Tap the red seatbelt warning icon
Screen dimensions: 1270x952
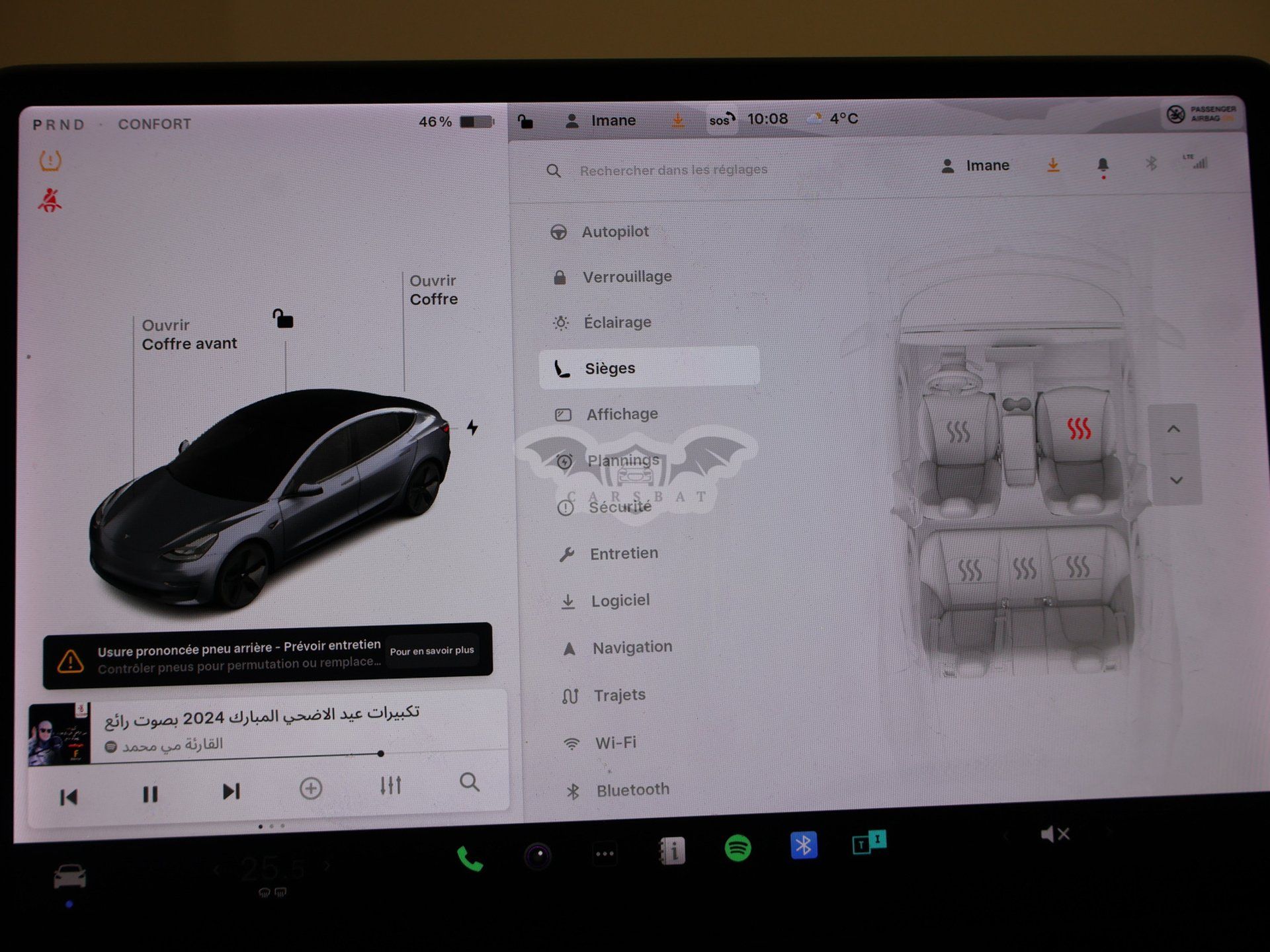pos(50,200)
